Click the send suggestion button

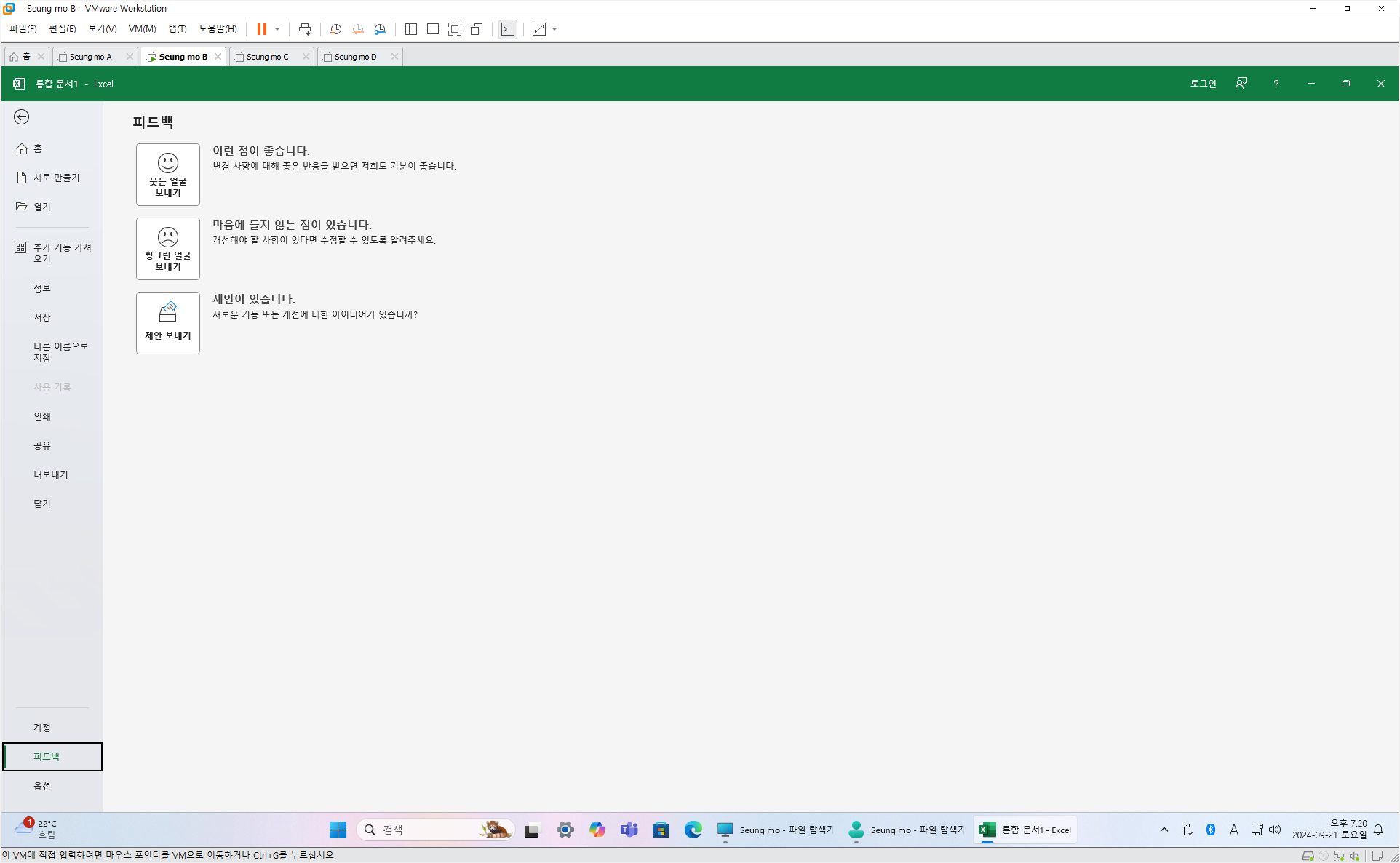pos(167,323)
